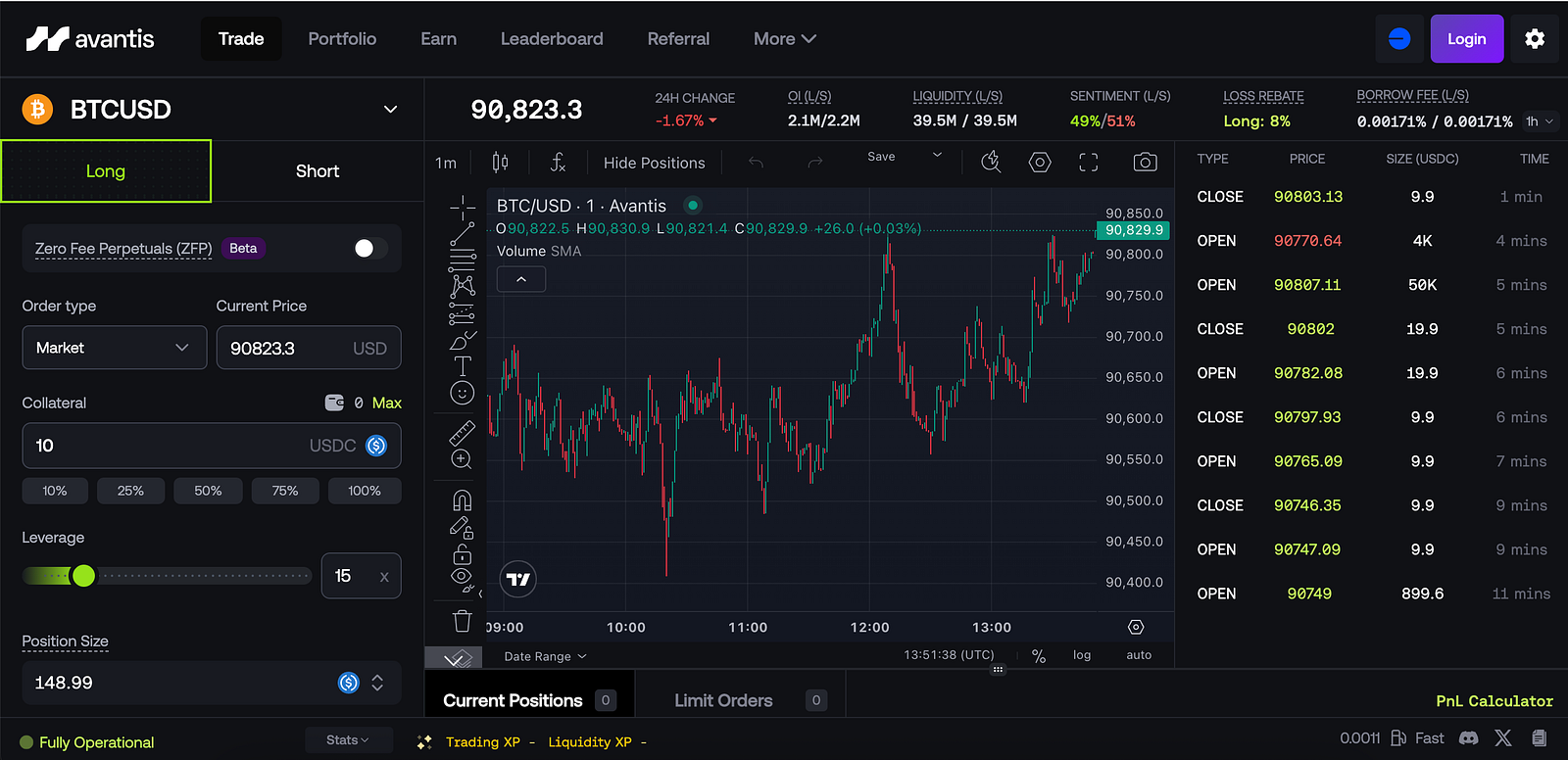The width and height of the screenshot is (1568, 760).
Task: Redo chart action
Action: (x=814, y=163)
